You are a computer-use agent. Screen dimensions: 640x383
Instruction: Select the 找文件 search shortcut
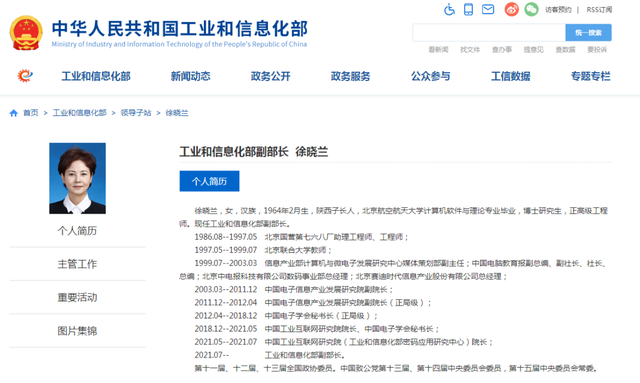tap(470, 49)
